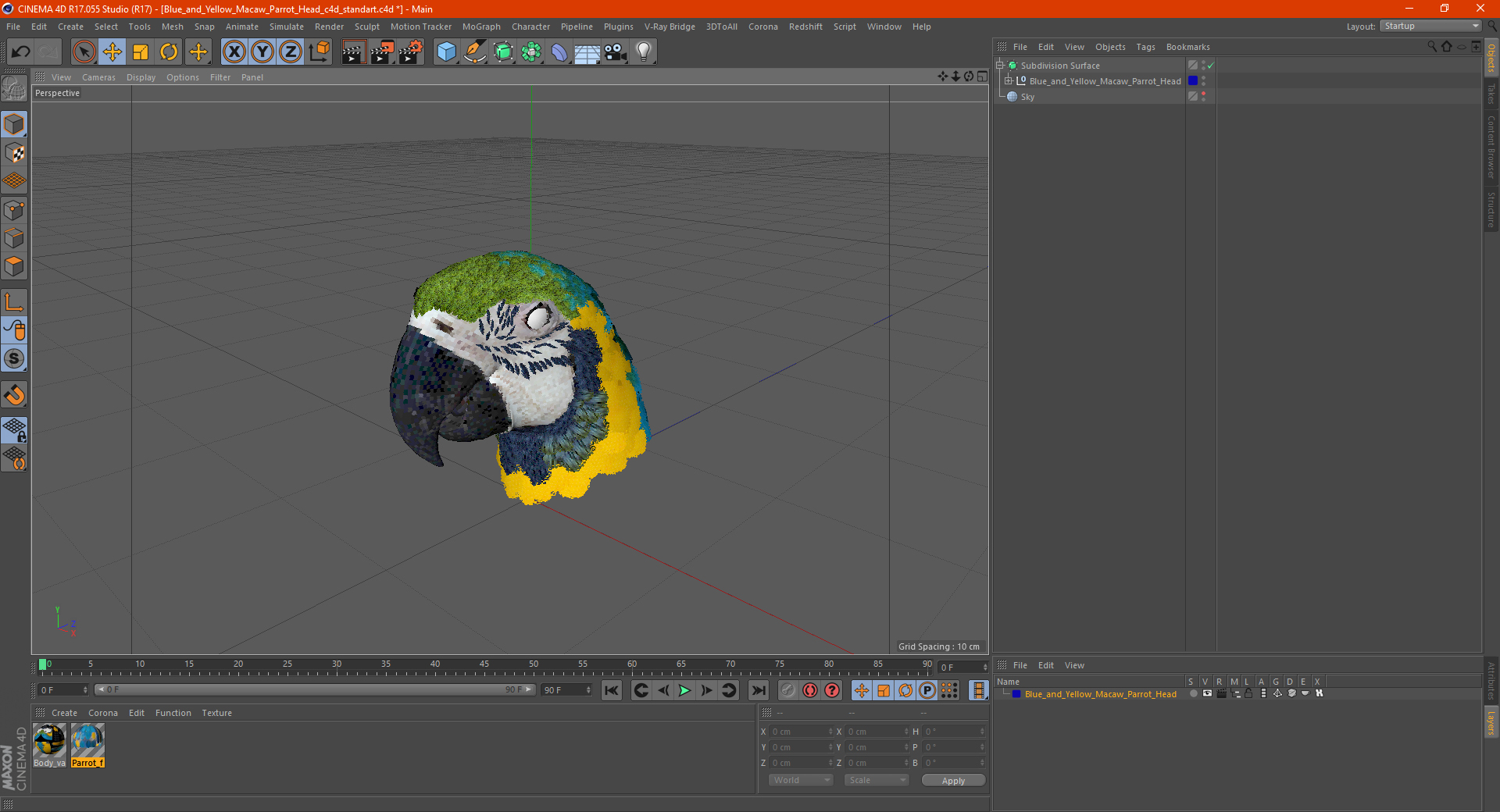Toggle layer visibility eye for Macaw head

(x=1207, y=693)
